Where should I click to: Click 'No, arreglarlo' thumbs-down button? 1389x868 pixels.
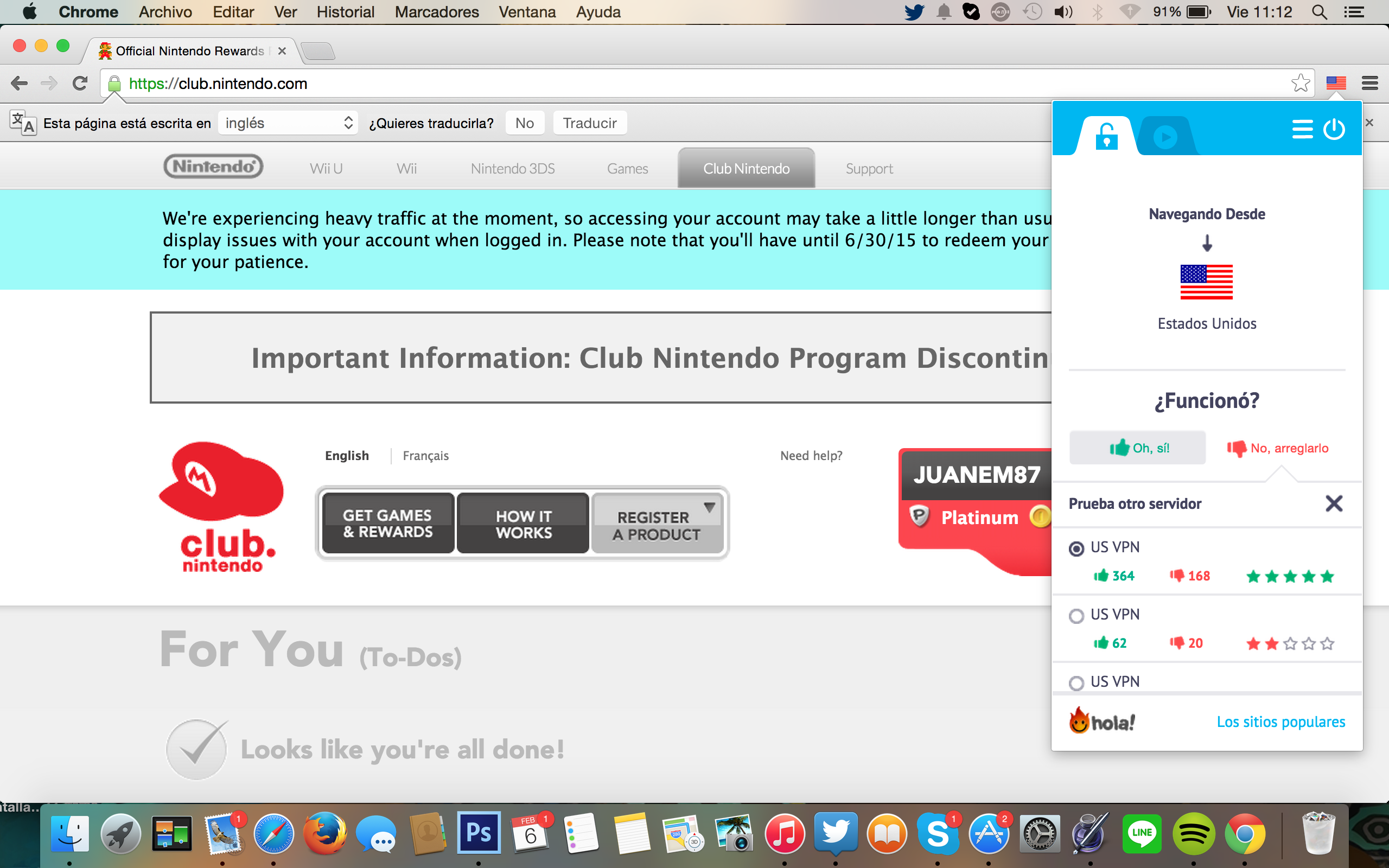(x=1278, y=448)
